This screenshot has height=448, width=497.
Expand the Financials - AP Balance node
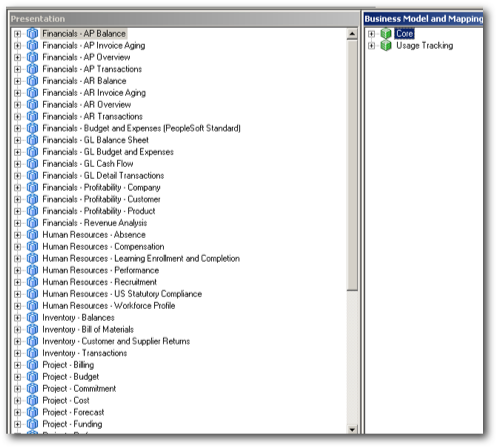tap(18, 34)
